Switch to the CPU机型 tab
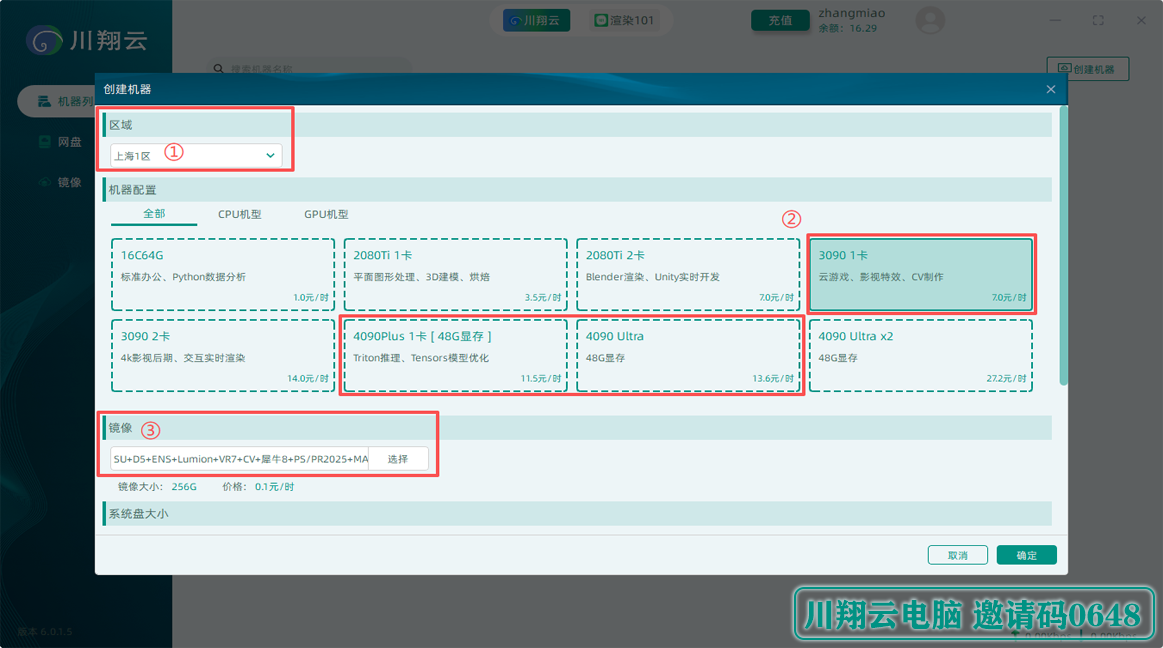 click(x=240, y=214)
